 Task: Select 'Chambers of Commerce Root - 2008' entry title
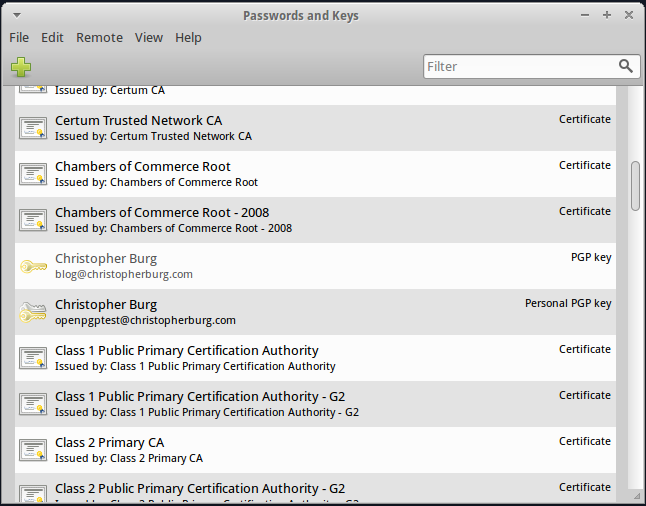coord(162,213)
